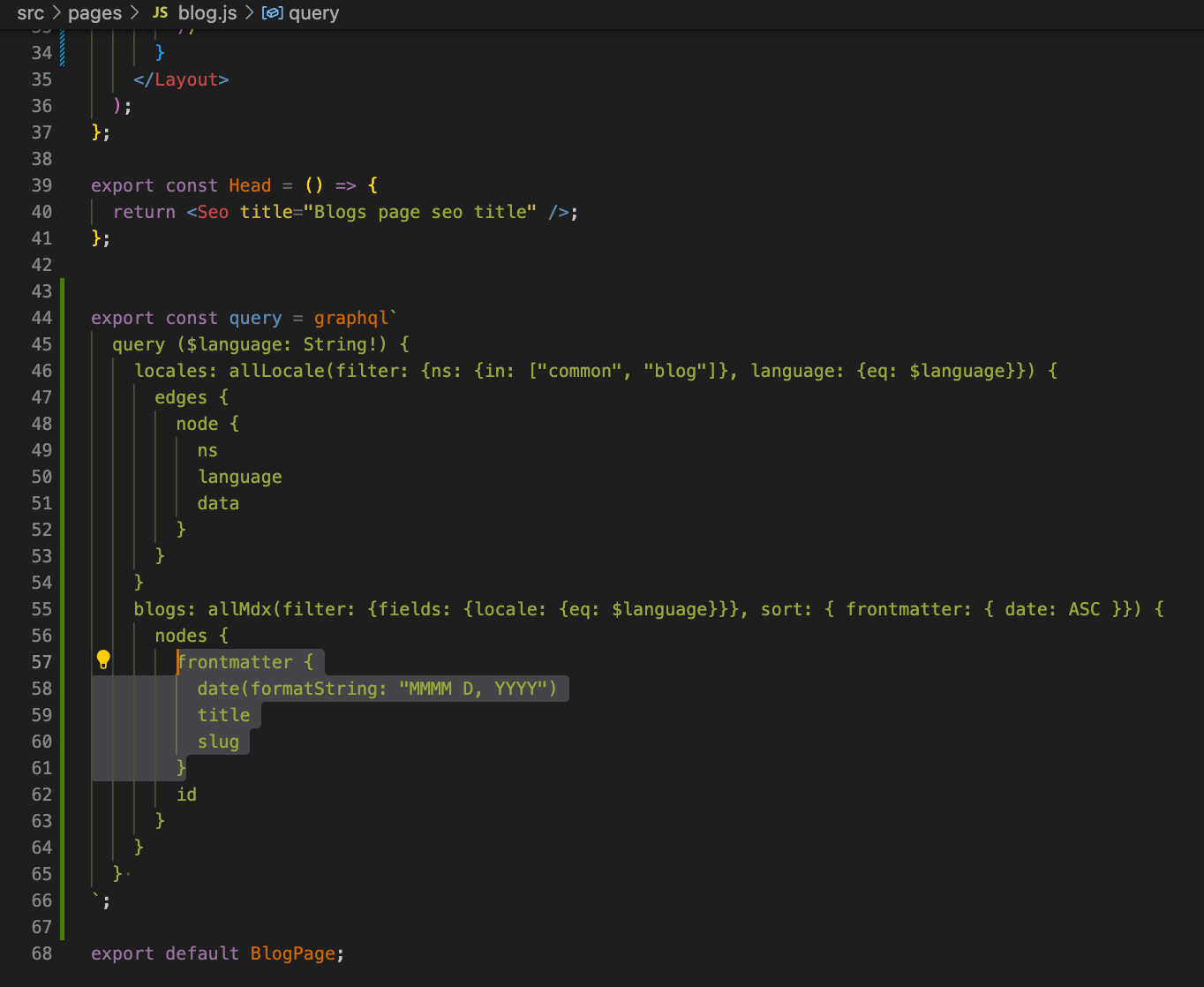Image resolution: width=1204 pixels, height=987 pixels.
Task: Click the graphql tag keyword
Action: pos(352,318)
